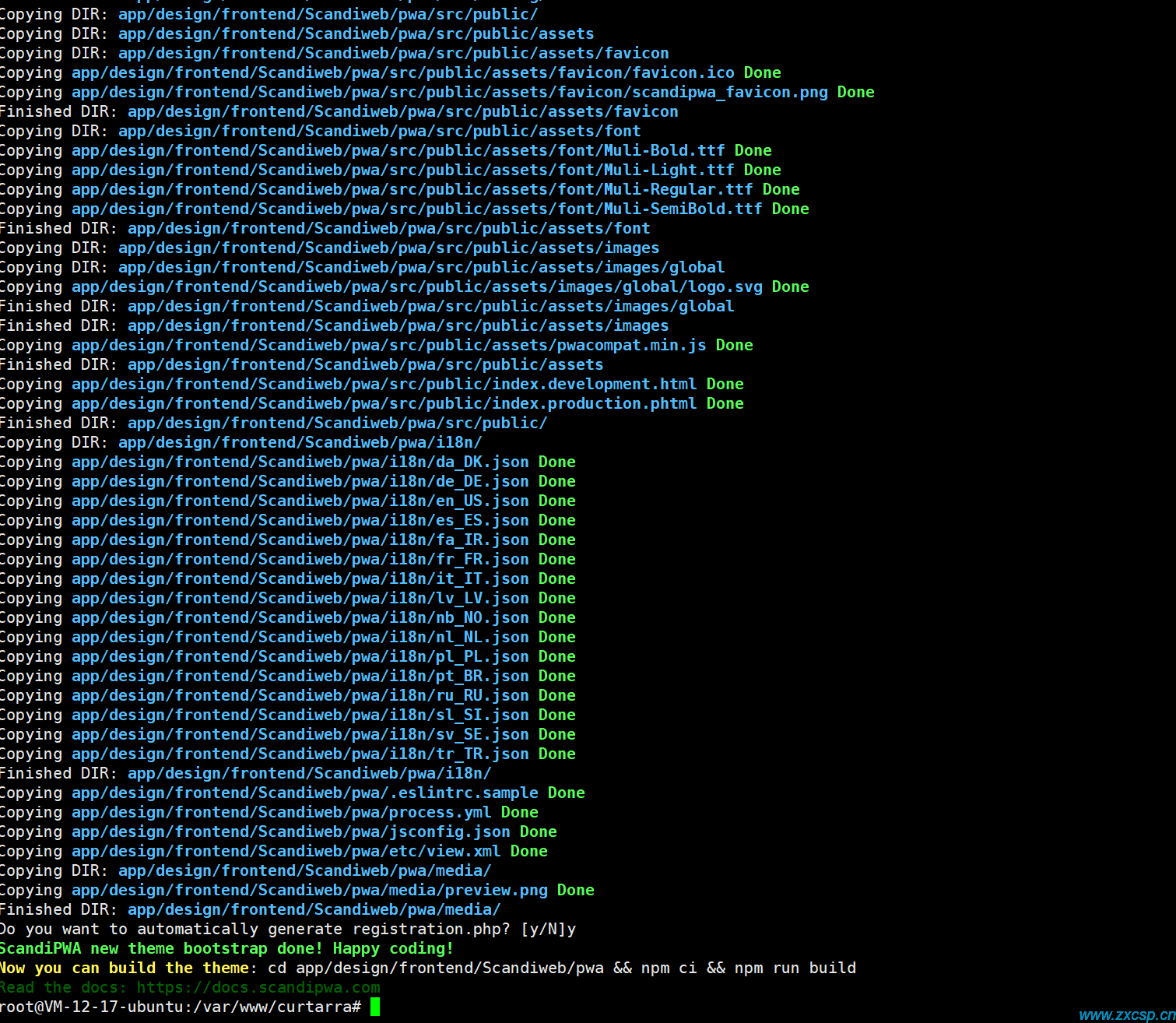Click the en_US.json translation path
The height and width of the screenshot is (1023, 1176).
click(300, 501)
